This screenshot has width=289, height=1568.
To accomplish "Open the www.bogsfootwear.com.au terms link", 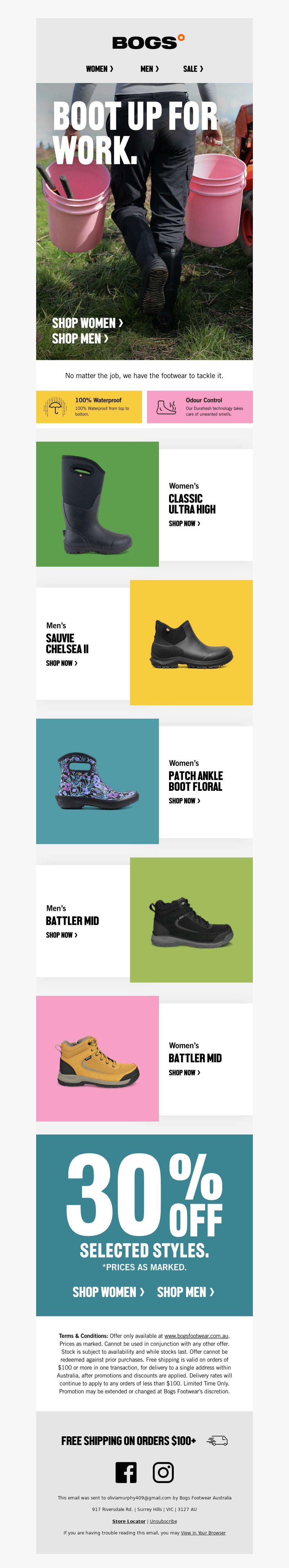I will 196,1336.
